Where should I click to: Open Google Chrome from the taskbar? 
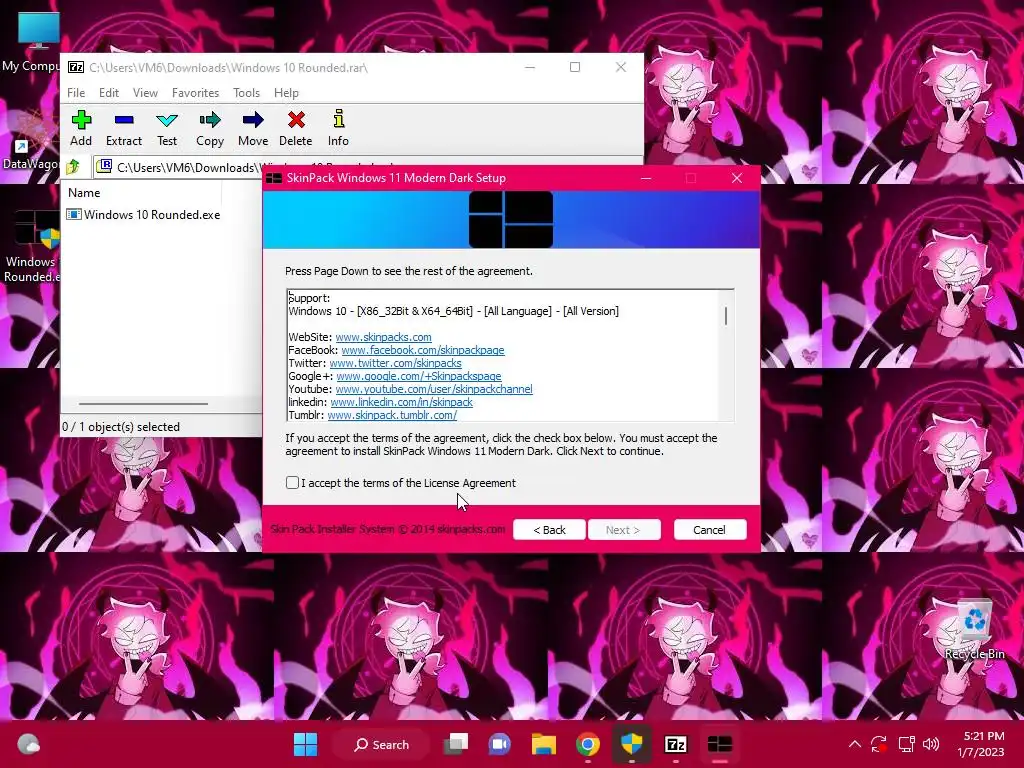pyautogui.click(x=588, y=744)
